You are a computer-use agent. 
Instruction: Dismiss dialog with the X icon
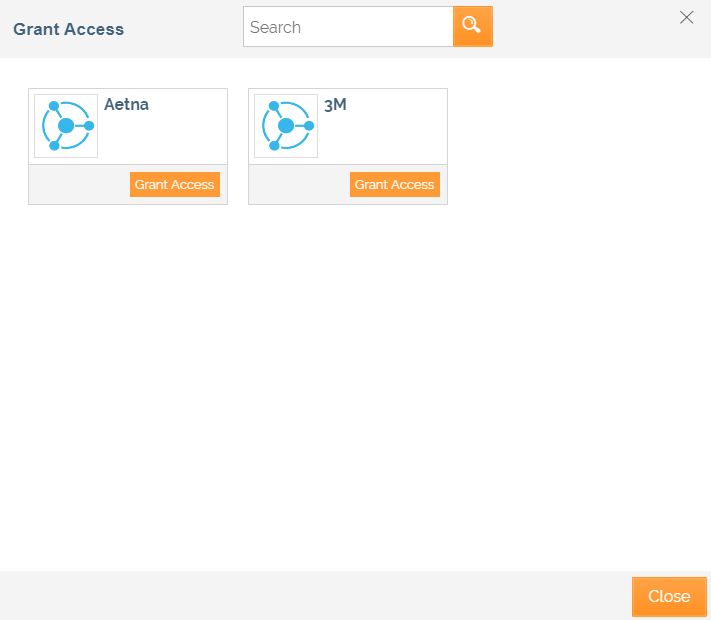(686, 17)
